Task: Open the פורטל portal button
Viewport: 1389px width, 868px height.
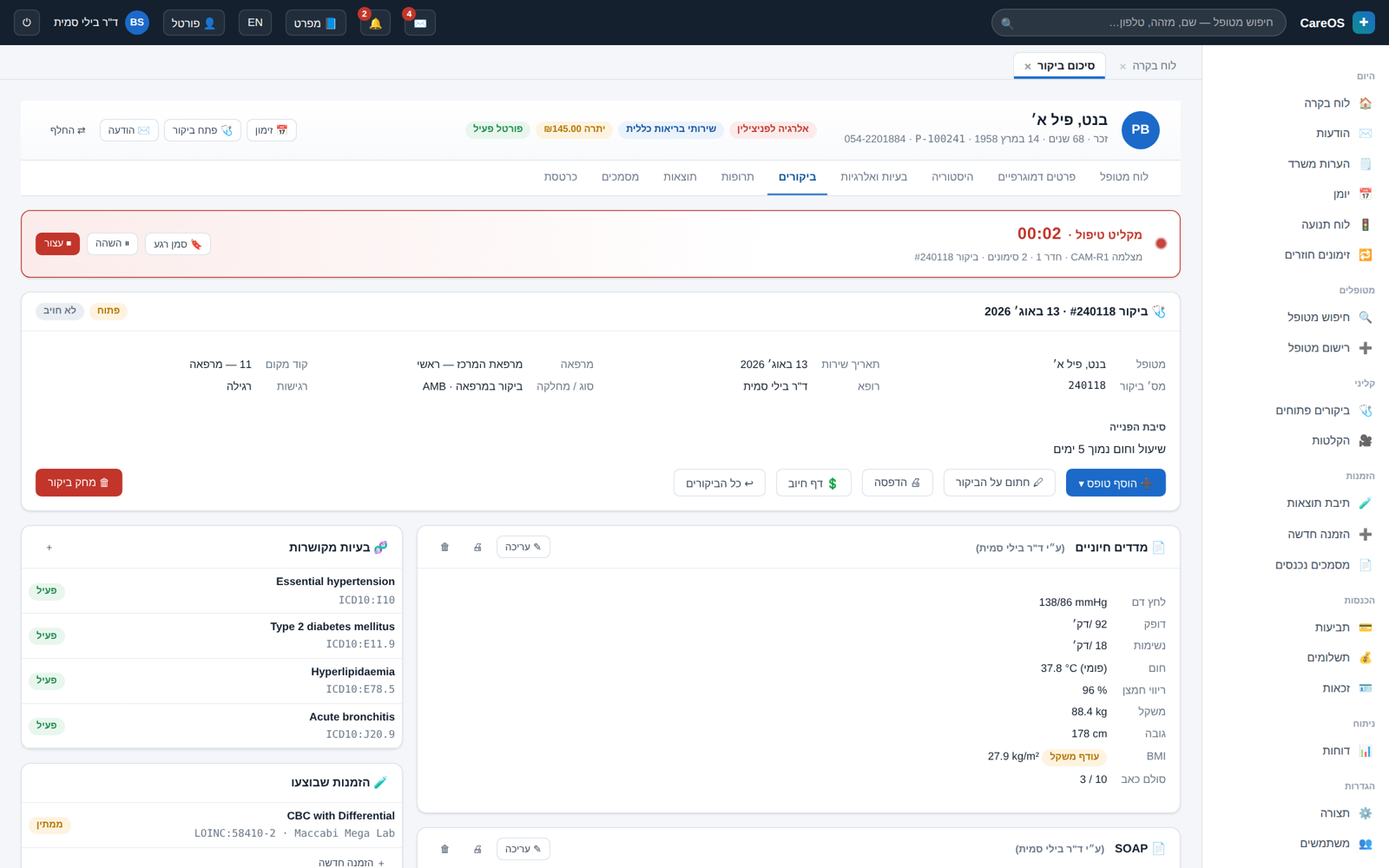Action: click(194, 23)
